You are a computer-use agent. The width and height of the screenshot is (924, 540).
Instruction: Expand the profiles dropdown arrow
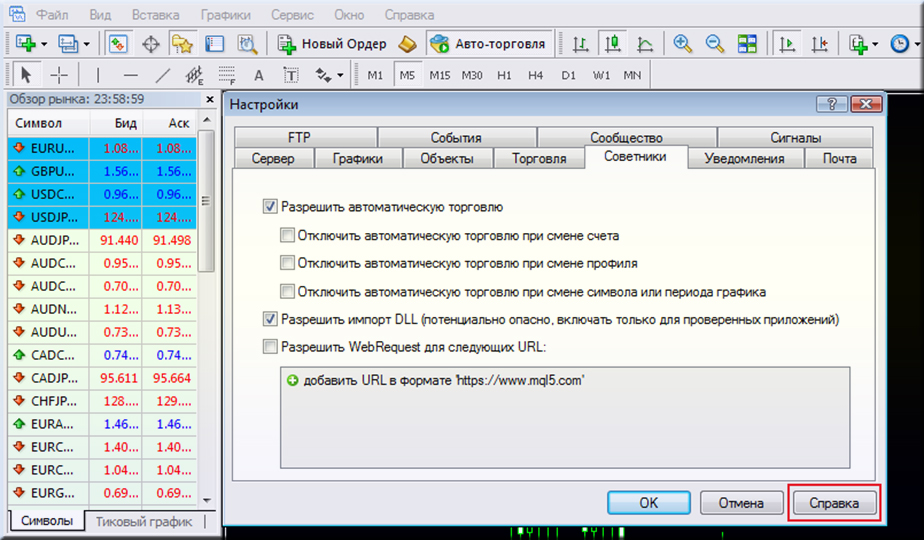point(86,44)
